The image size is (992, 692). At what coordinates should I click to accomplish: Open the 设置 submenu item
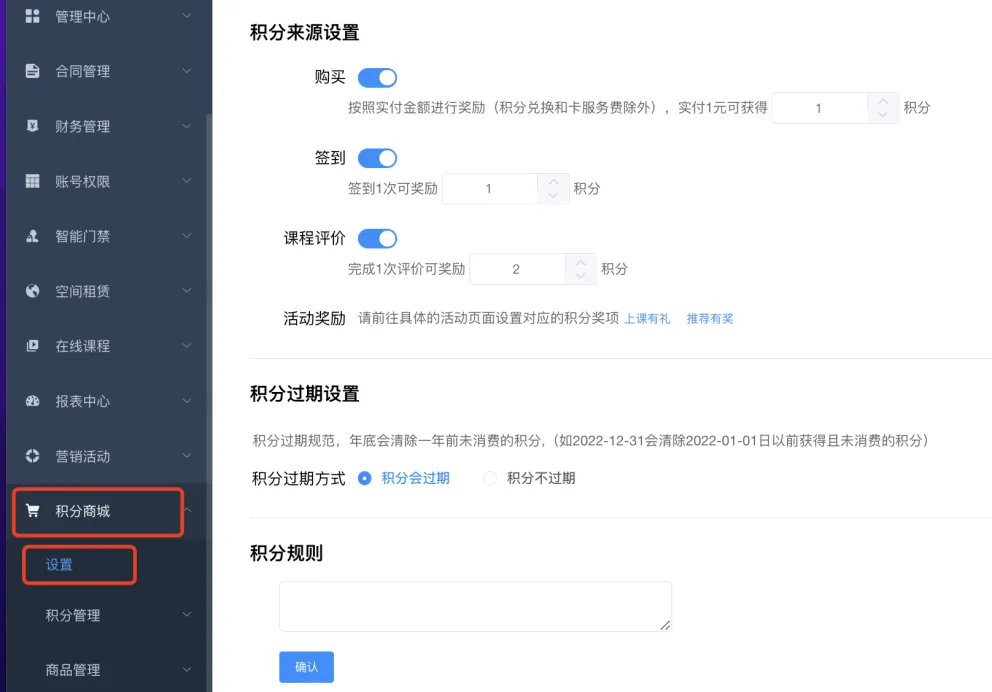(60, 565)
